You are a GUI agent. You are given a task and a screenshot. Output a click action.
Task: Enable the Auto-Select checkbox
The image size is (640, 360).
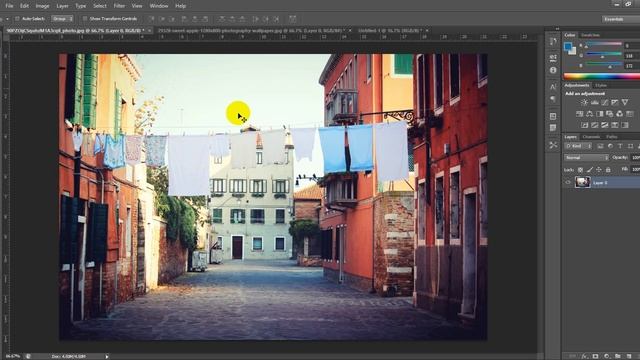[17, 19]
